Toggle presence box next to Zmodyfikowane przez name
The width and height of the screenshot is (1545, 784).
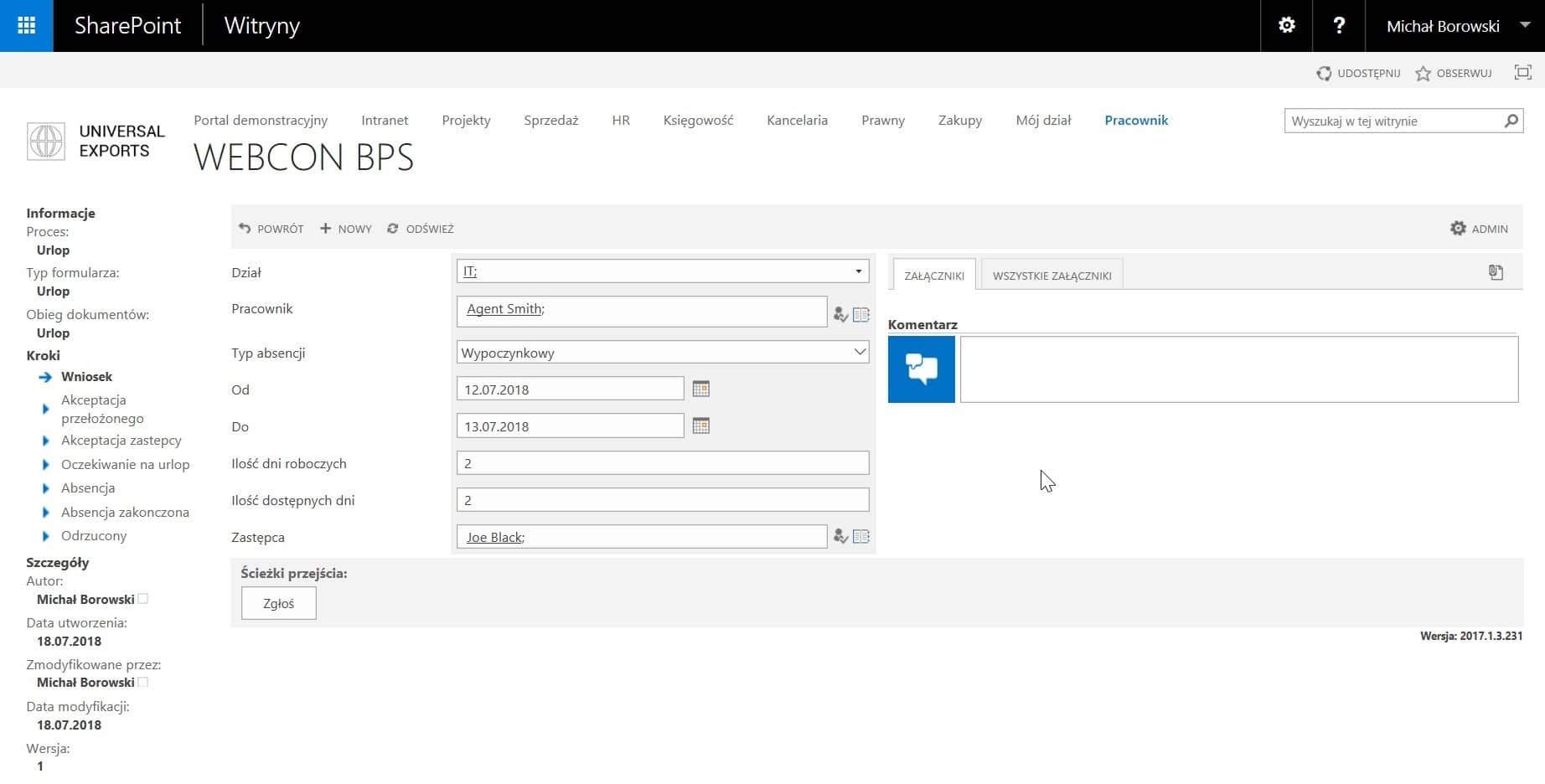[x=142, y=682]
